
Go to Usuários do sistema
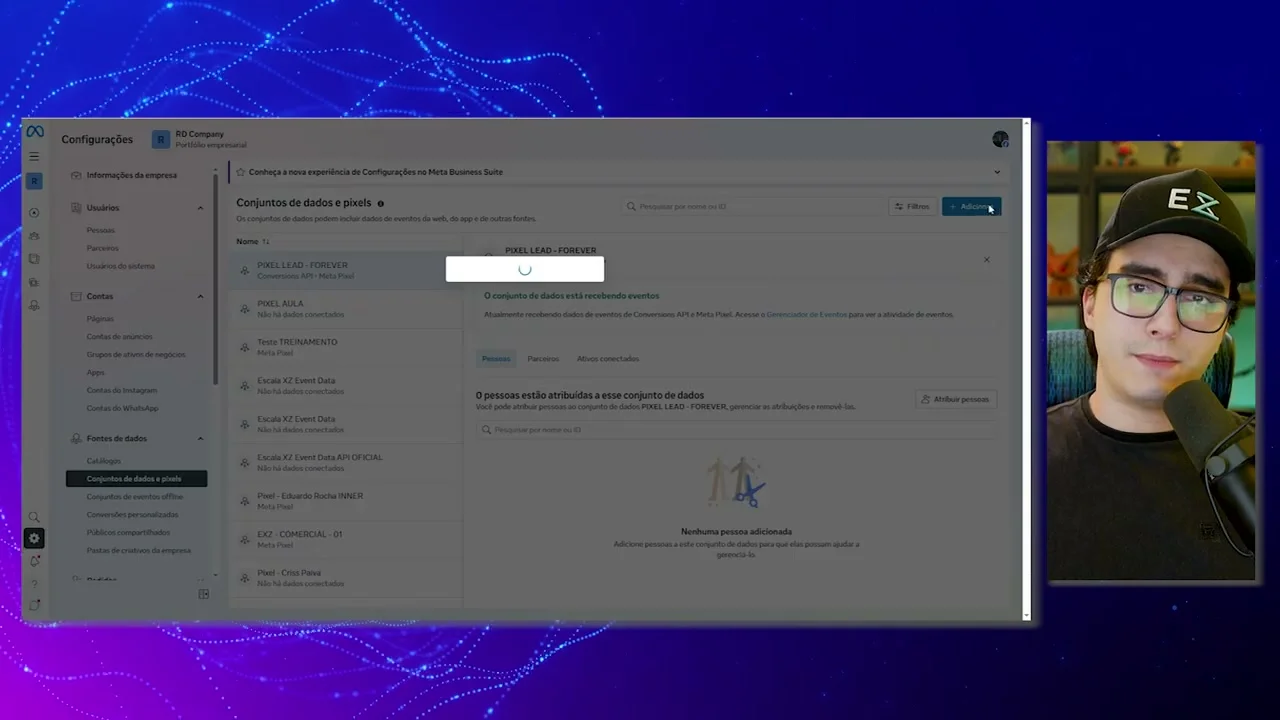(121, 266)
